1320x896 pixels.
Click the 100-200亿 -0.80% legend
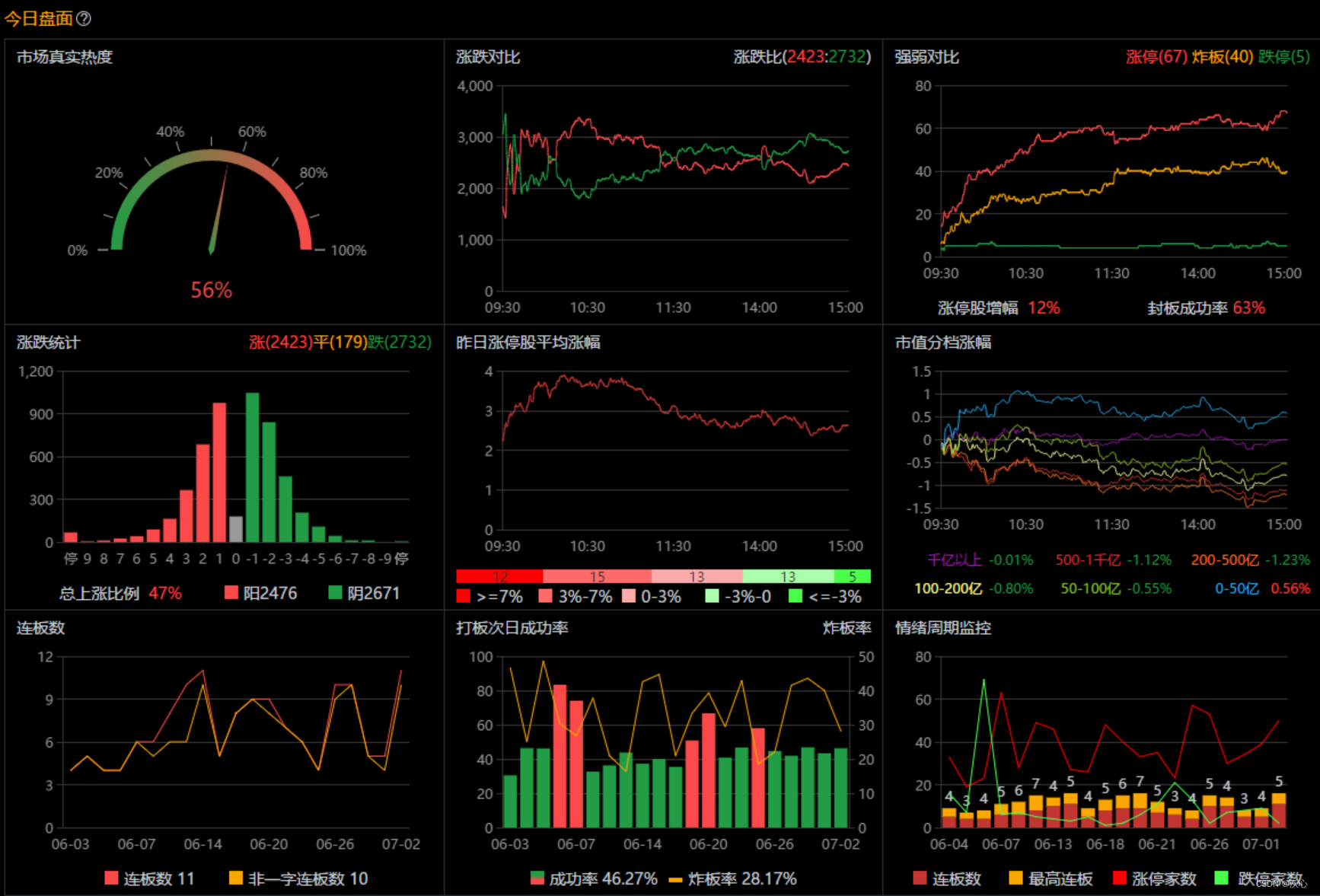pos(974,588)
